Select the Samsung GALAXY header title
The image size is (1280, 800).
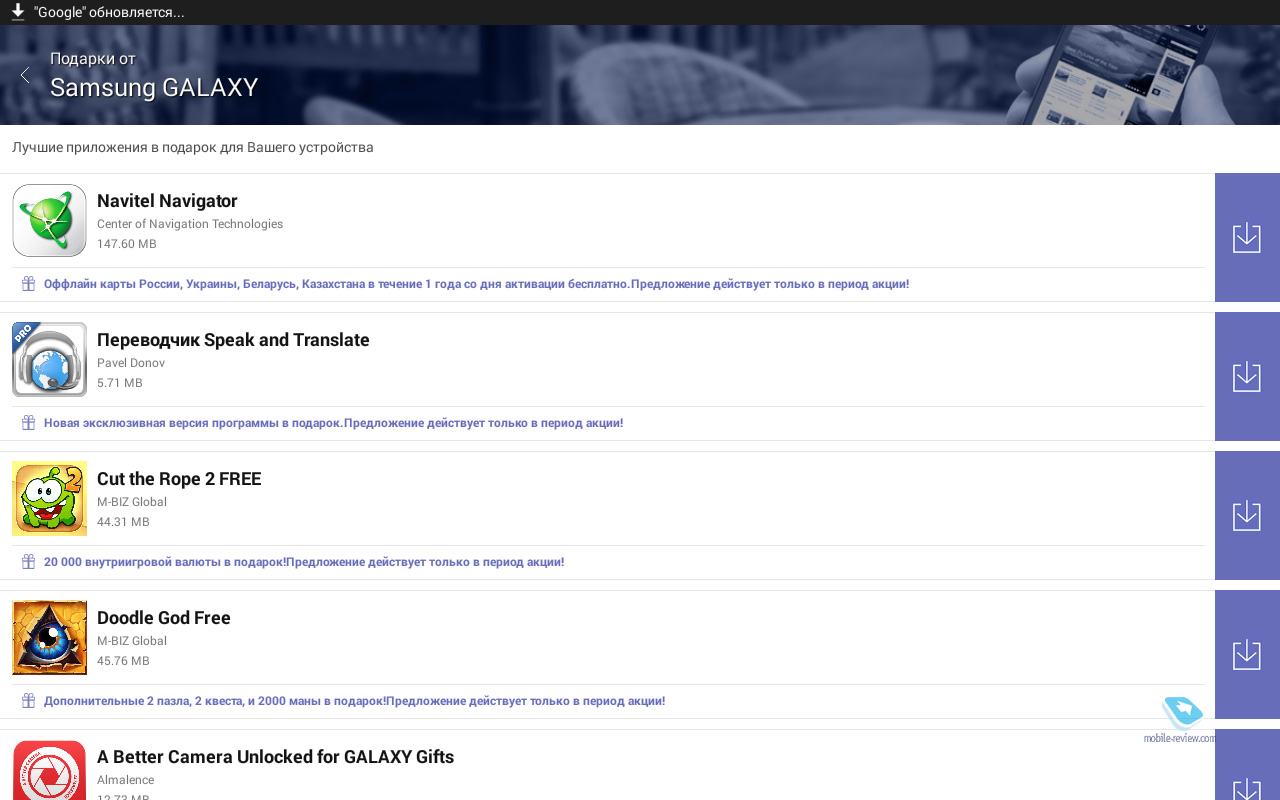coord(154,88)
